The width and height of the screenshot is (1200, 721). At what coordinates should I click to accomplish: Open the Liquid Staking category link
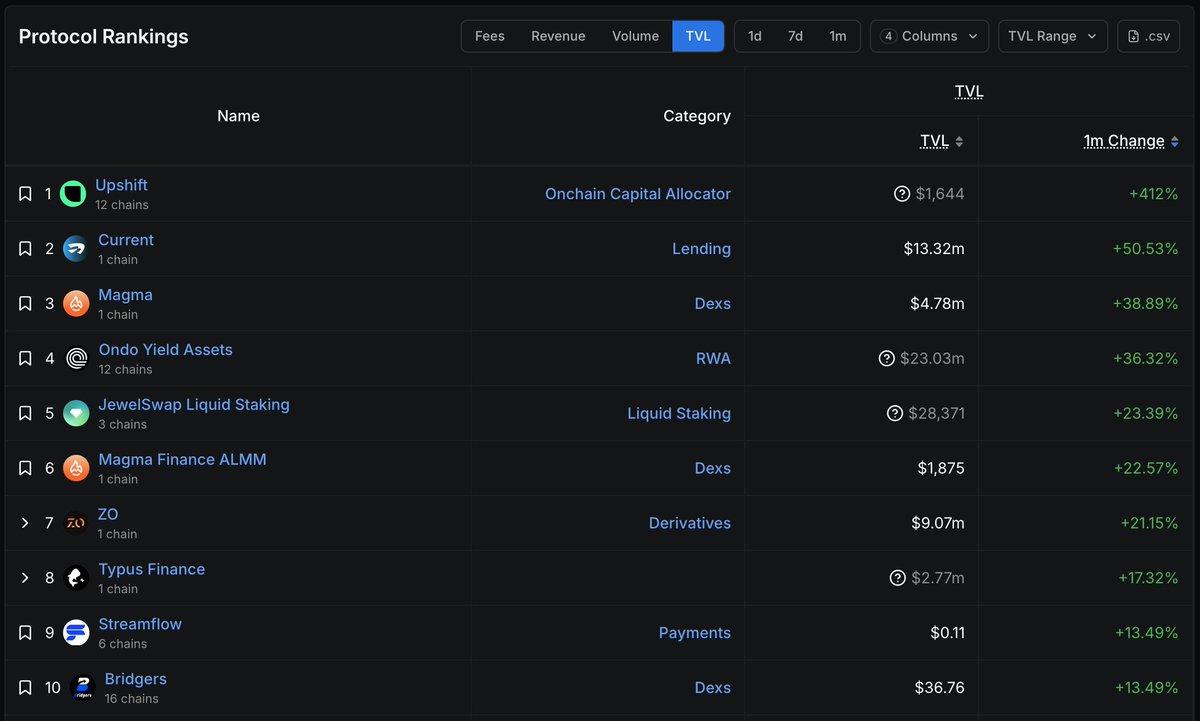(x=679, y=413)
